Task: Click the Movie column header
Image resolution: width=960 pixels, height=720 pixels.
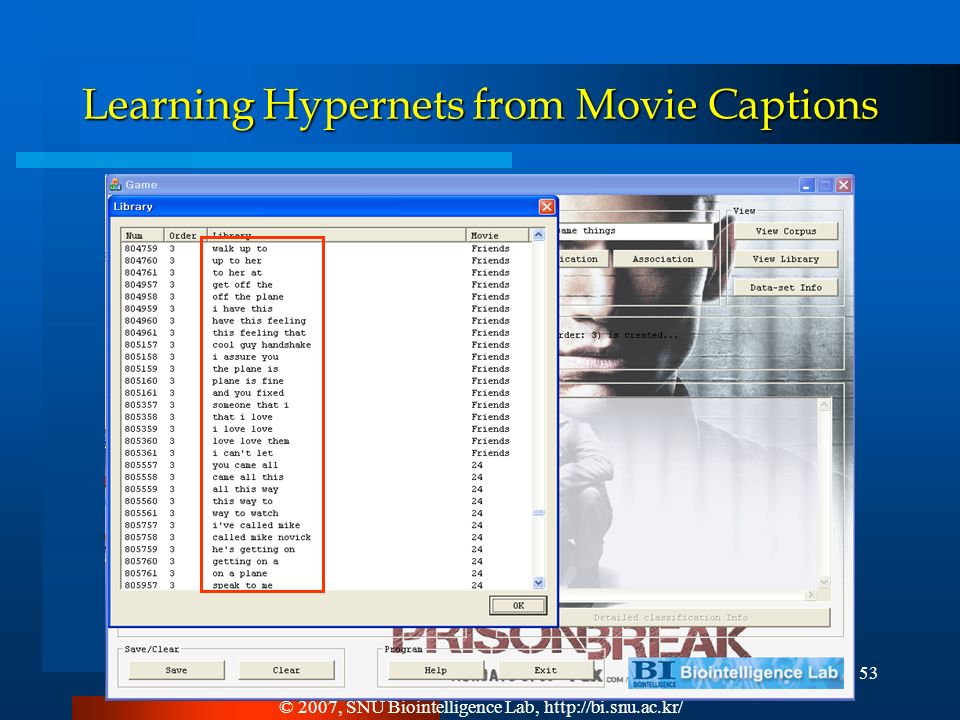Action: (497, 235)
